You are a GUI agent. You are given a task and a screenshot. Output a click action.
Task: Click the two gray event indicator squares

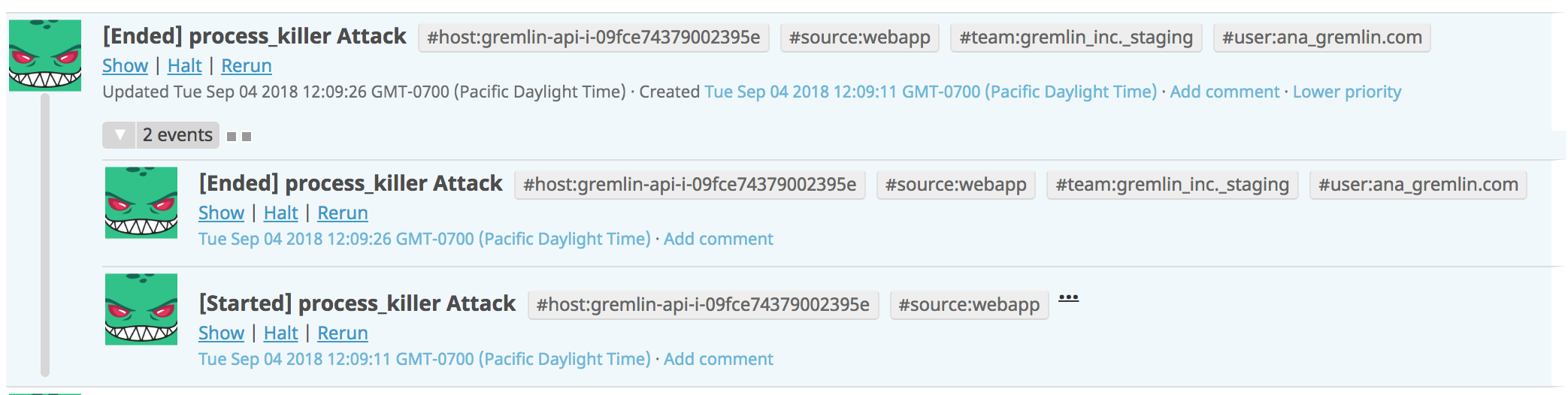239,137
